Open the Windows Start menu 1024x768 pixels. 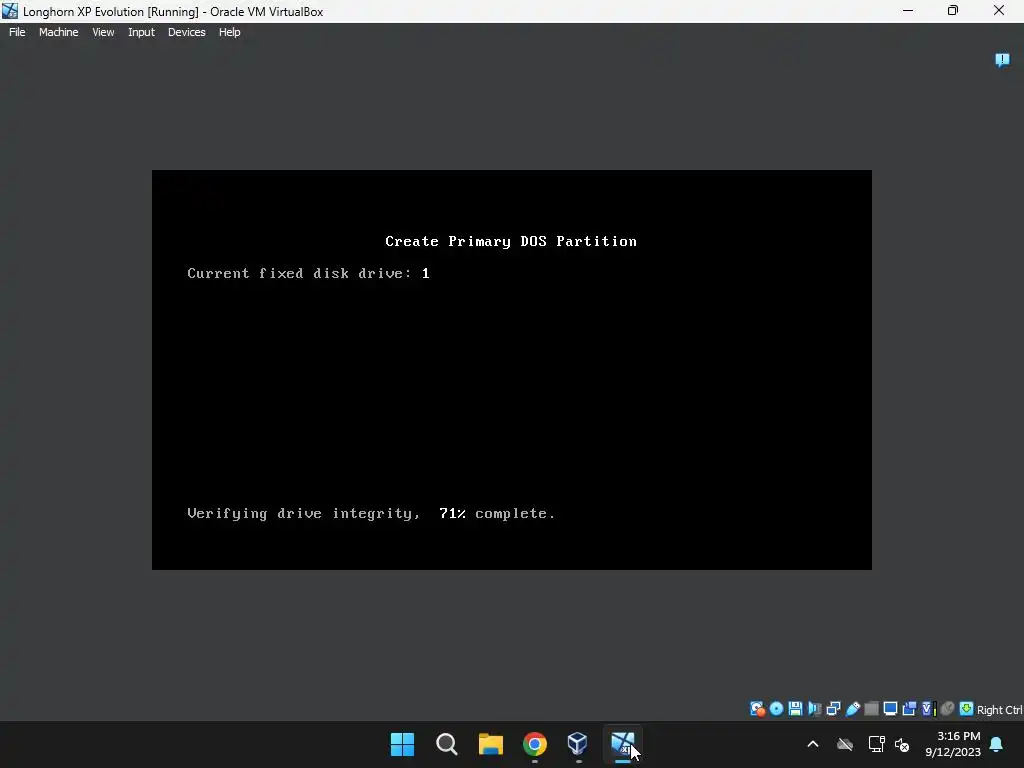(402, 744)
